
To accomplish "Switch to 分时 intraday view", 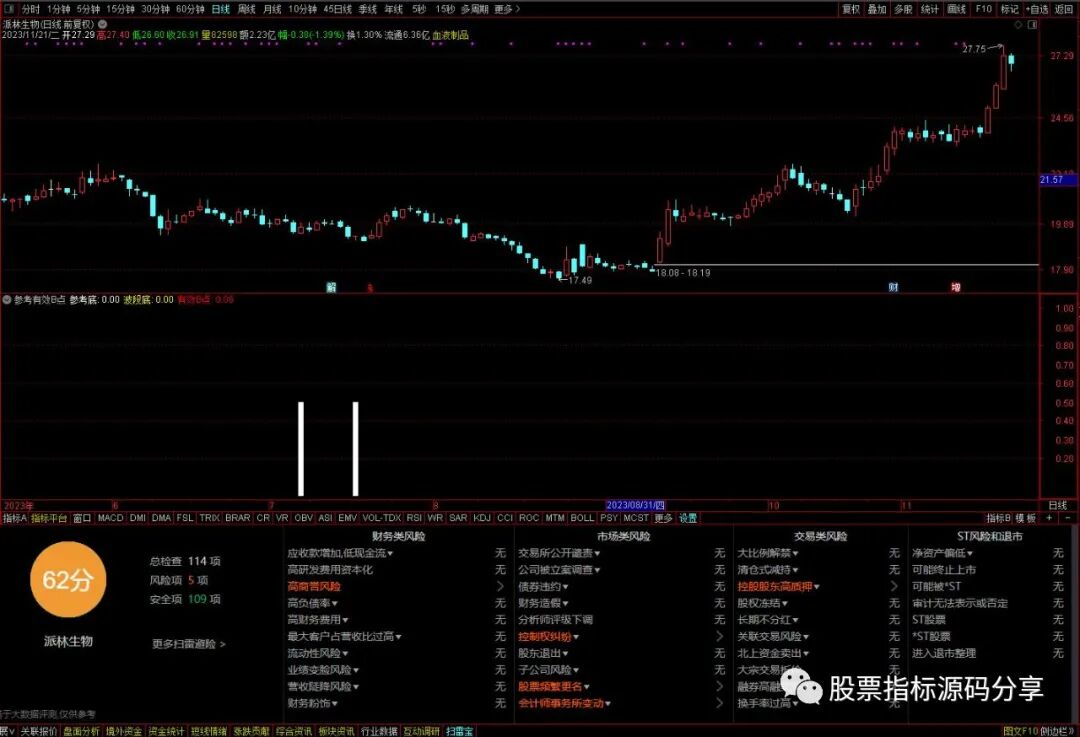I will [x=30, y=9].
